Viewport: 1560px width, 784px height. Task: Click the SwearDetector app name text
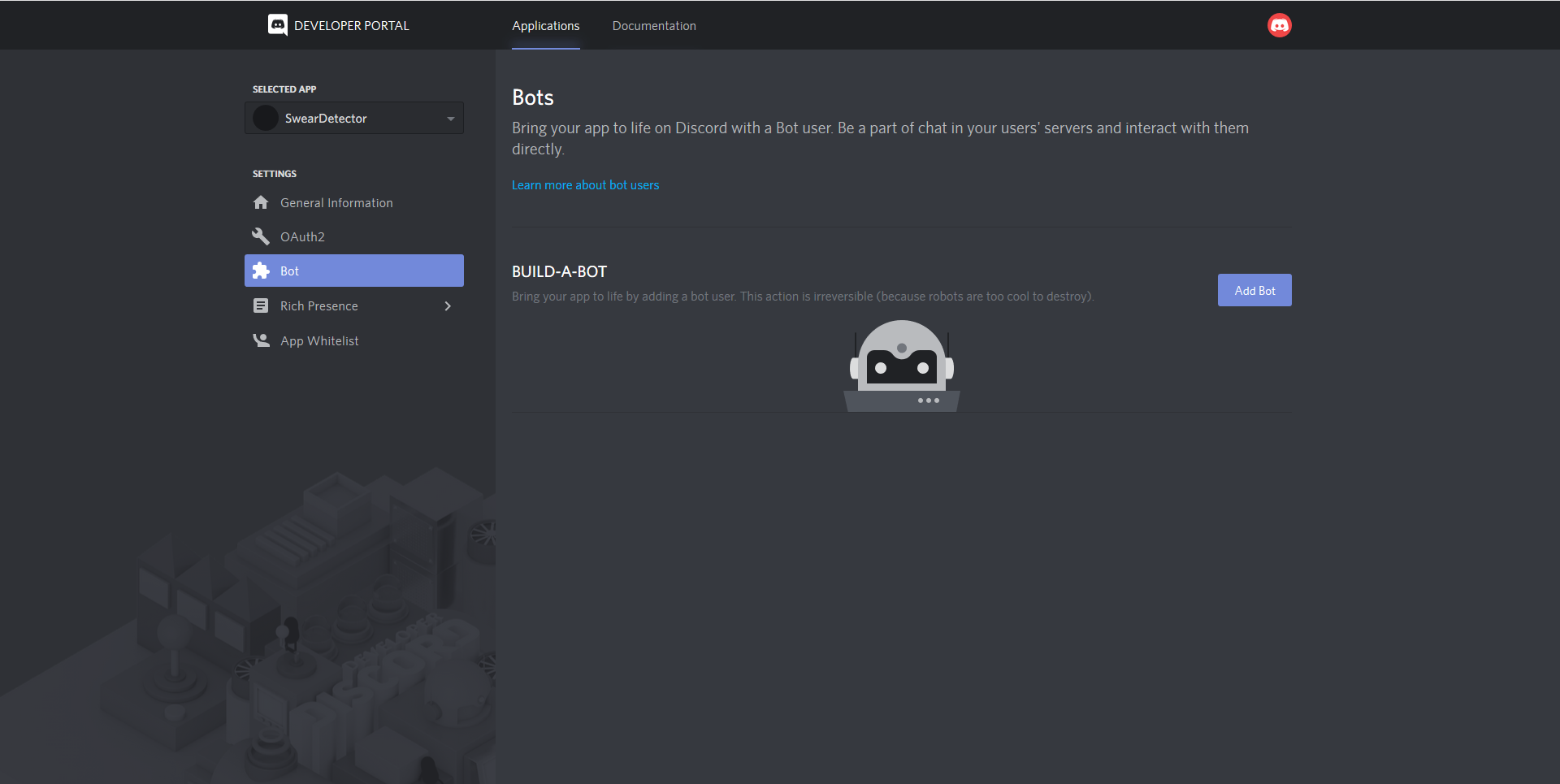326,119
